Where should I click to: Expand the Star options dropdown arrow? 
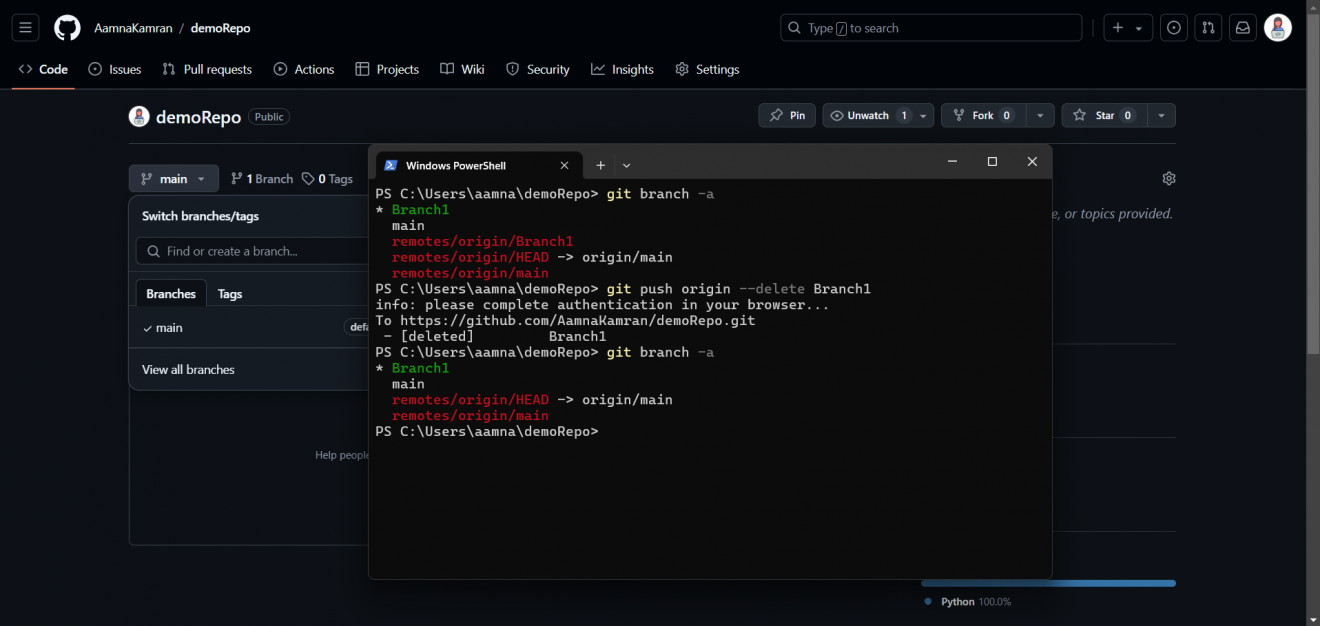click(x=1161, y=115)
